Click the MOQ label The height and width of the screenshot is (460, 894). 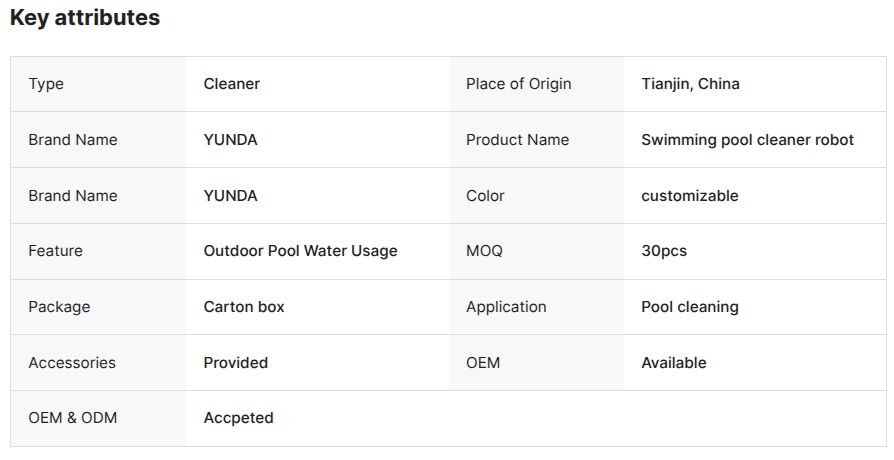(484, 251)
